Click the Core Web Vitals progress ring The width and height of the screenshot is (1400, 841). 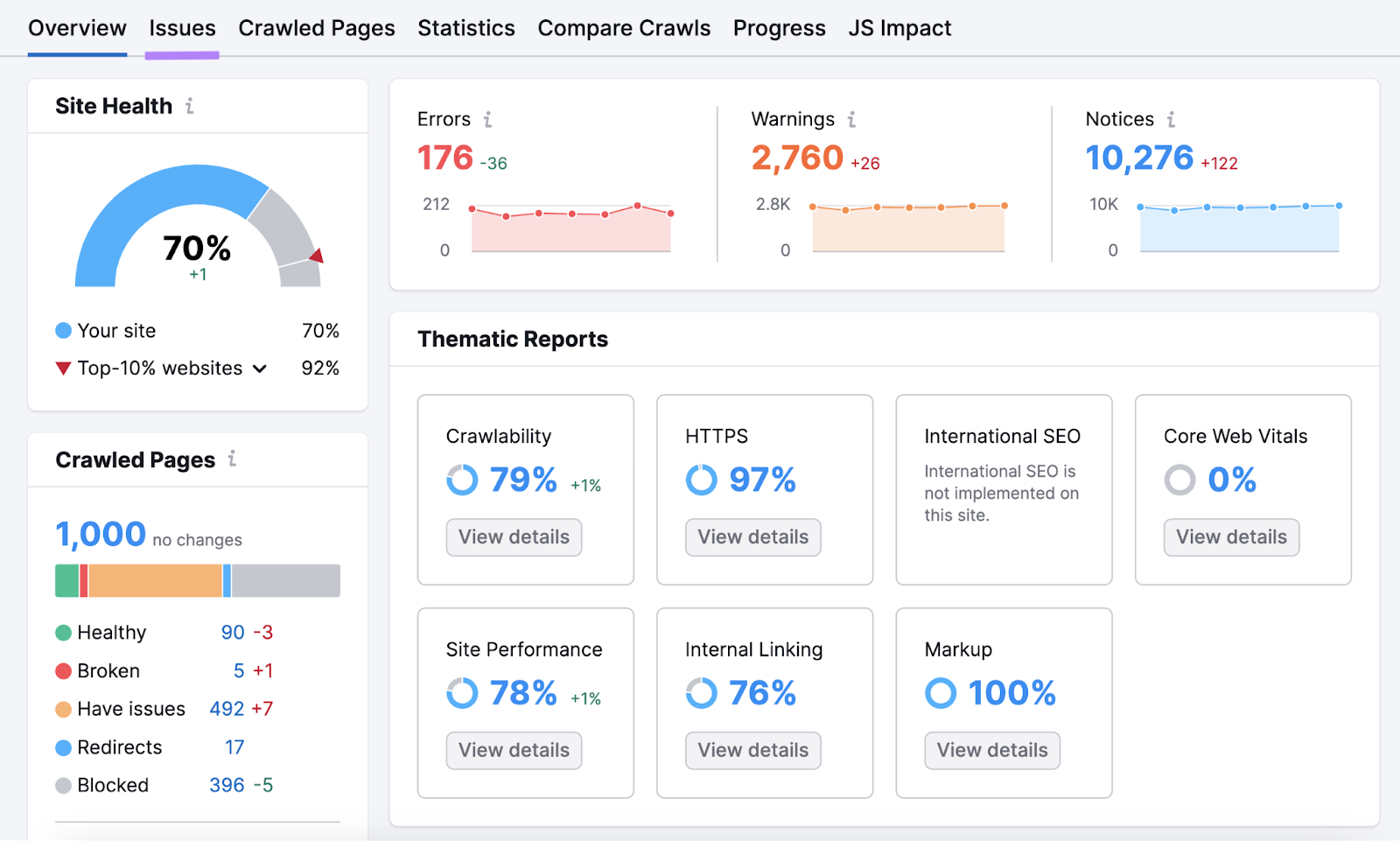tap(1179, 480)
